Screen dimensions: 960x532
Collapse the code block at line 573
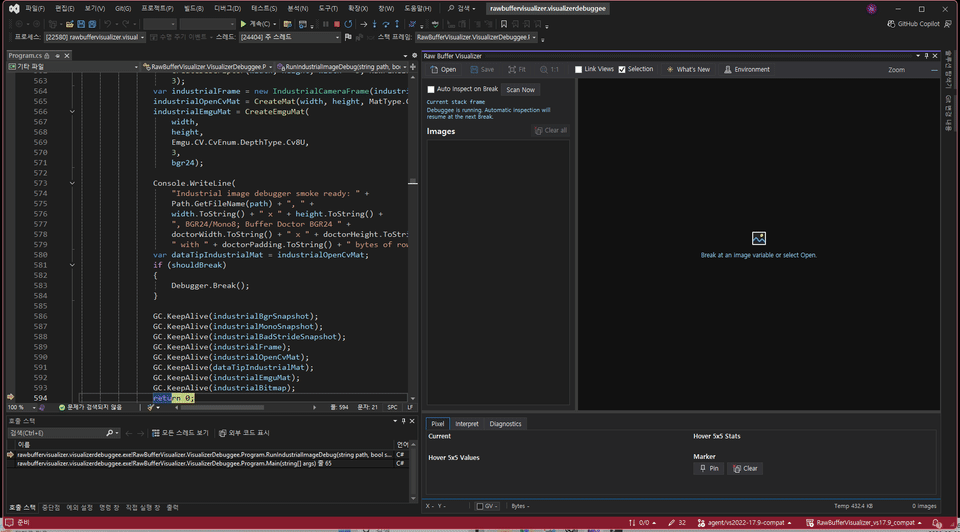point(72,183)
